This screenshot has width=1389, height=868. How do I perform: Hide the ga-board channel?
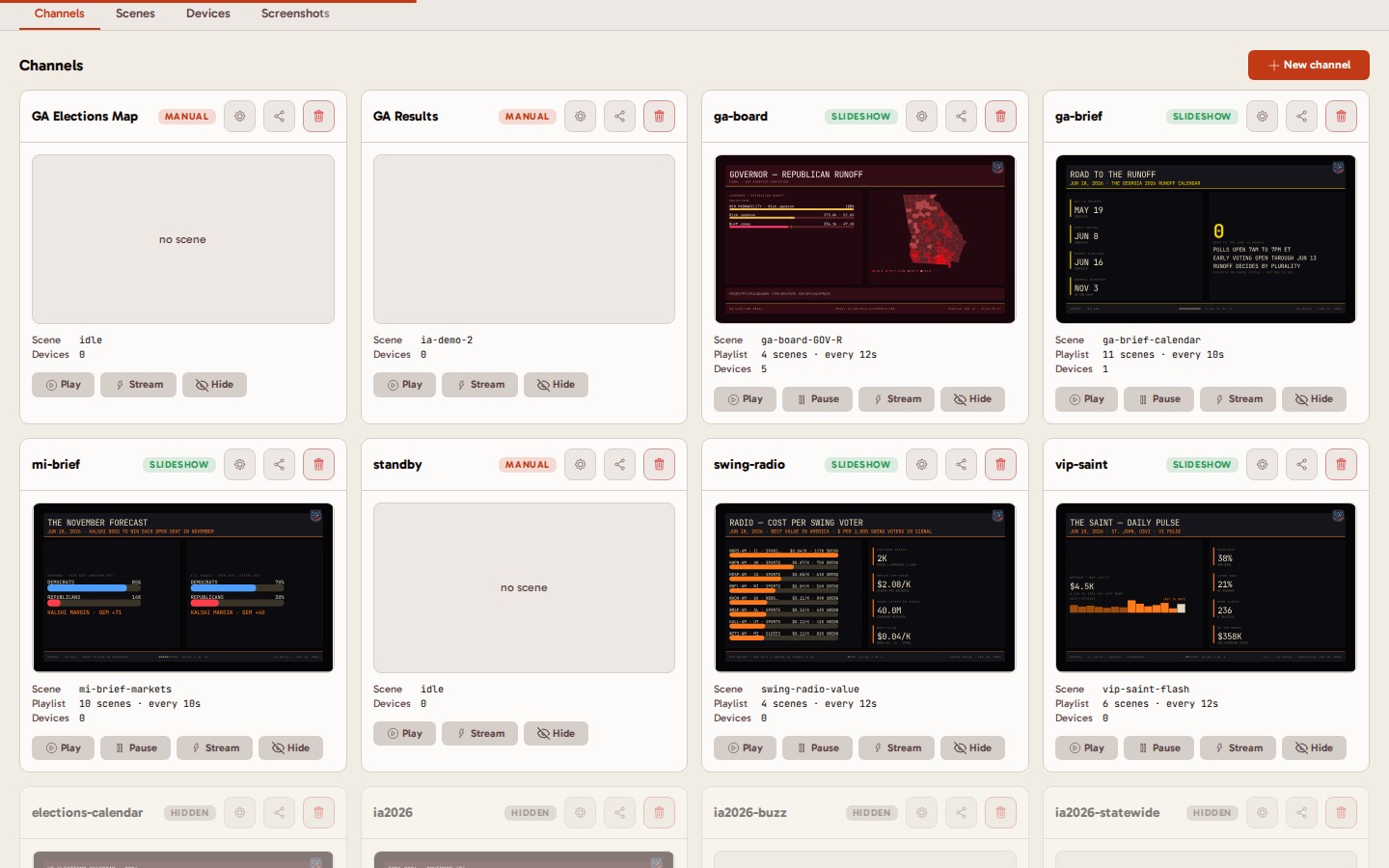click(972, 399)
